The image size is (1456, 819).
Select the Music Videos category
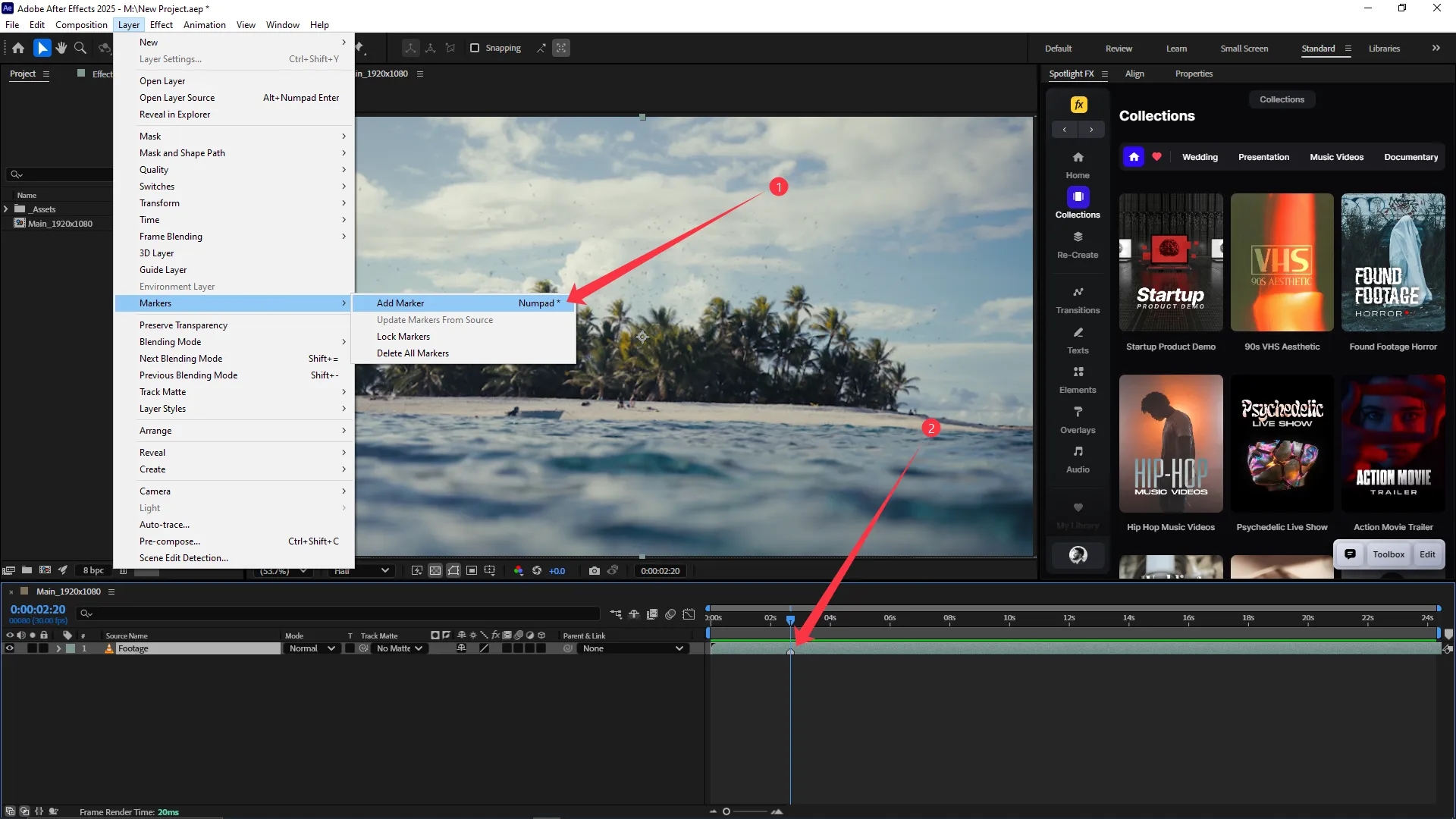point(1336,157)
